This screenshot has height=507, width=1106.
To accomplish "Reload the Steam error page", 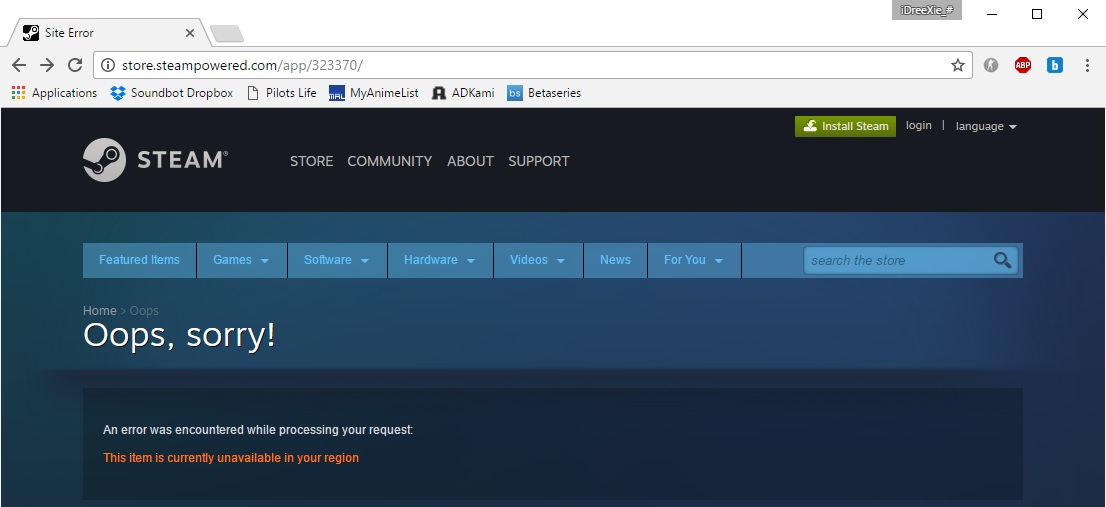I will pos(75,65).
